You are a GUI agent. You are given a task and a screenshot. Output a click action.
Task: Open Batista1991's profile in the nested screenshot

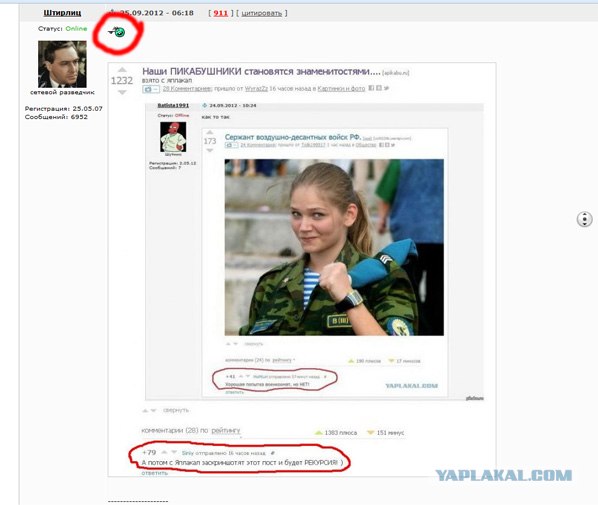coord(173,105)
